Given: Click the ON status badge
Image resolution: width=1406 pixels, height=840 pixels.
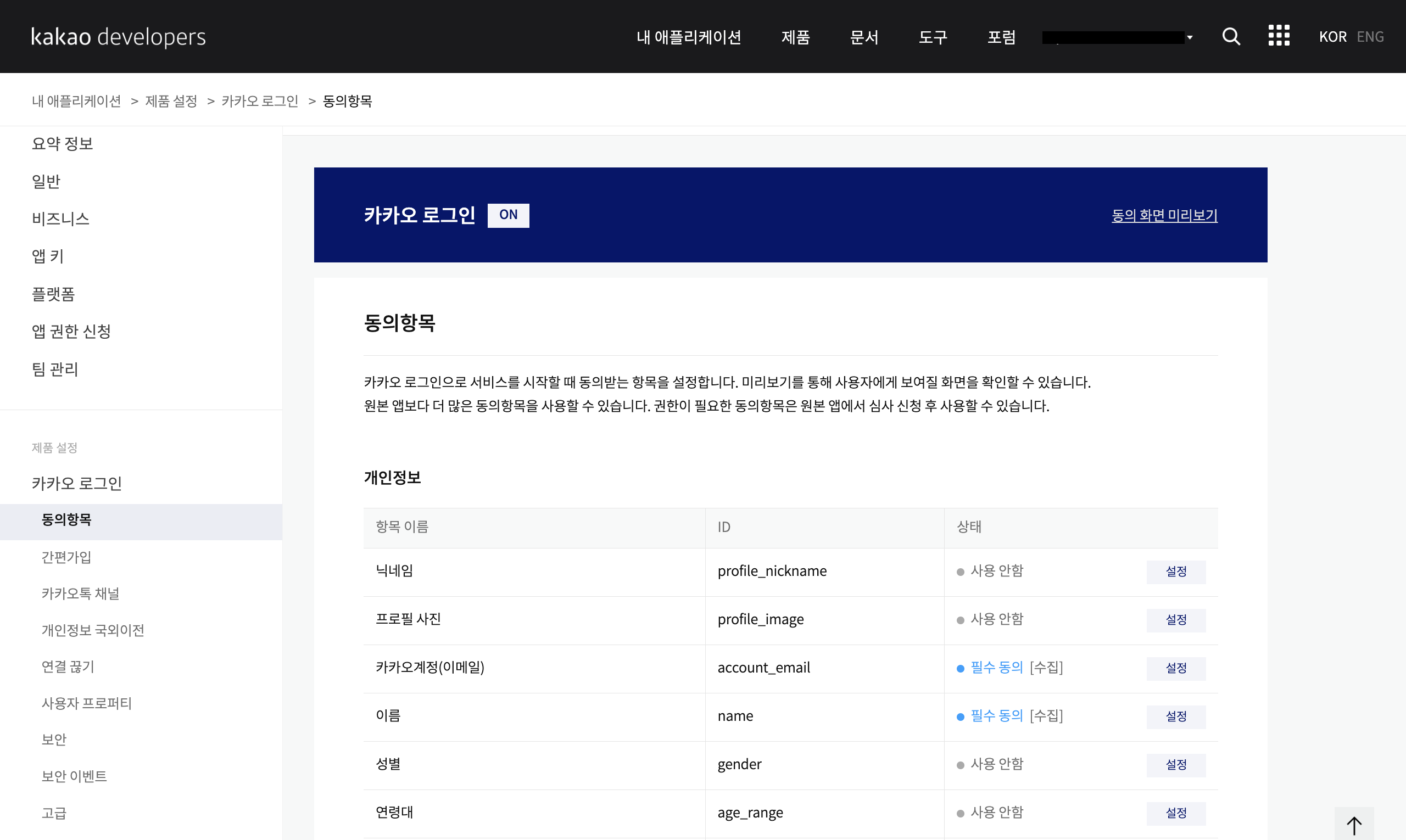Looking at the screenshot, I should (x=508, y=215).
